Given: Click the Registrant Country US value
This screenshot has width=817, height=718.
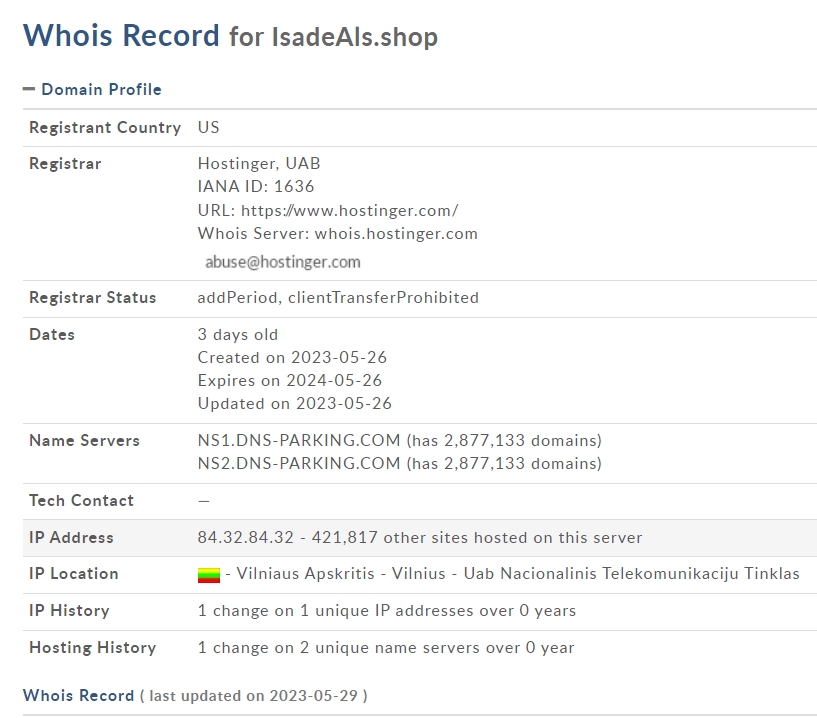Looking at the screenshot, I should click(x=208, y=127).
